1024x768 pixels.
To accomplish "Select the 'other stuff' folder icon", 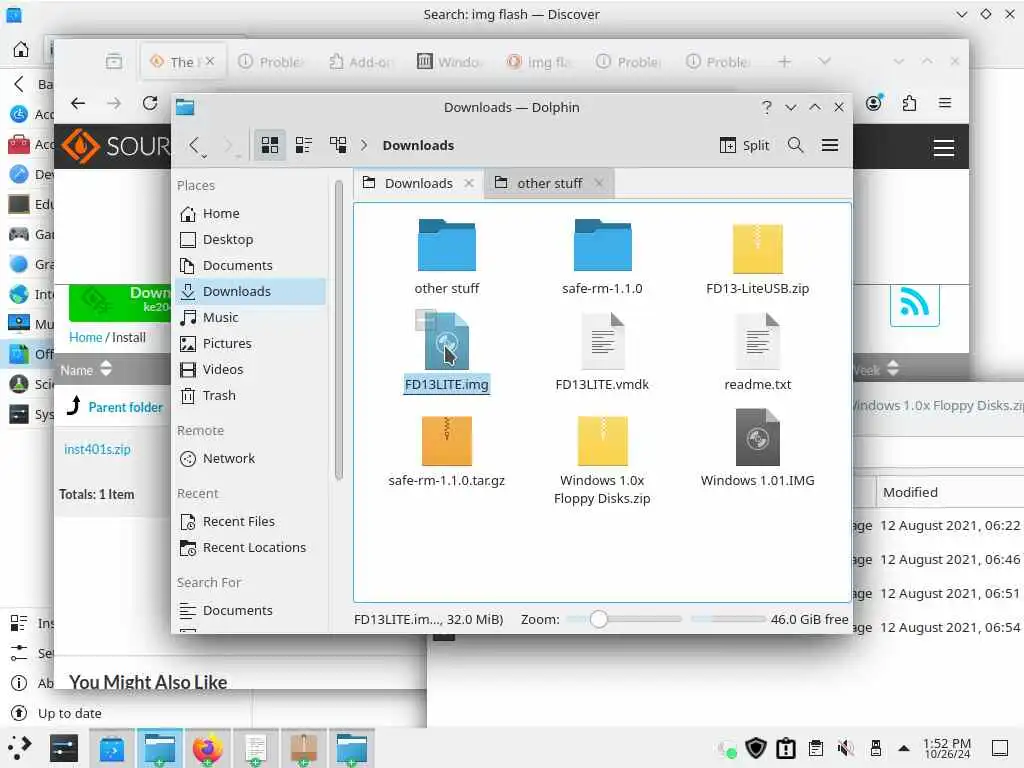I will pos(447,245).
